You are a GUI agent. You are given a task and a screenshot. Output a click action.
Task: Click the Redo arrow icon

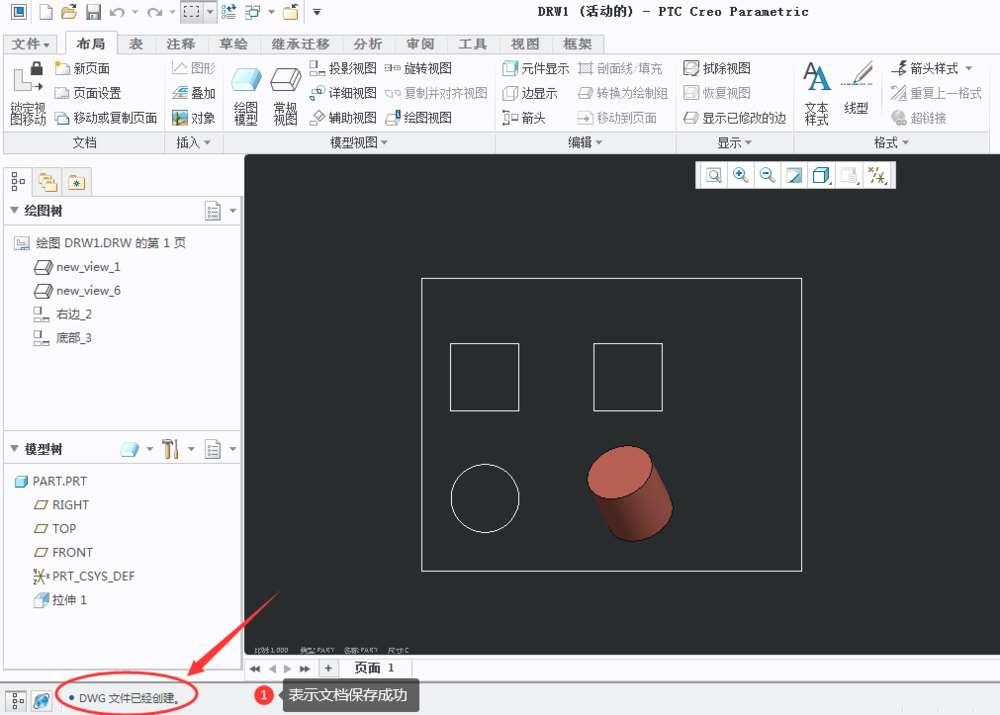point(154,11)
